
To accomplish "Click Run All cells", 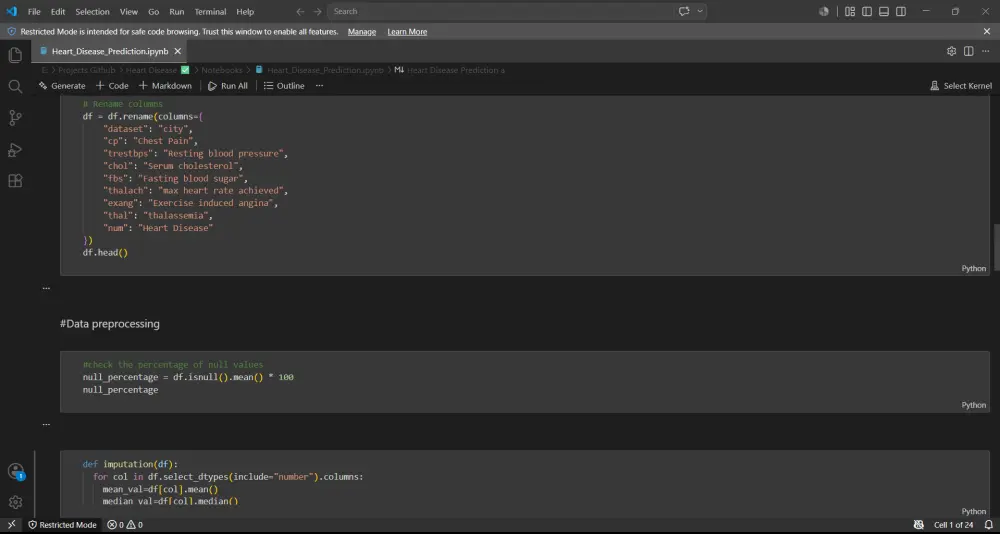I will pos(228,85).
